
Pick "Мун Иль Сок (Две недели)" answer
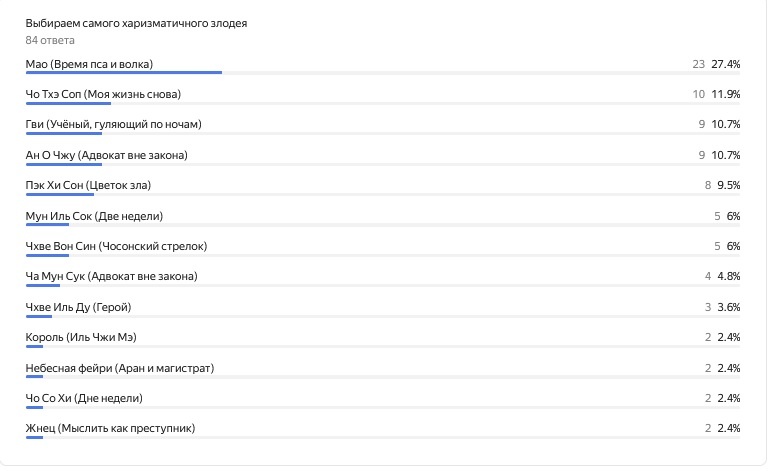pos(94,216)
